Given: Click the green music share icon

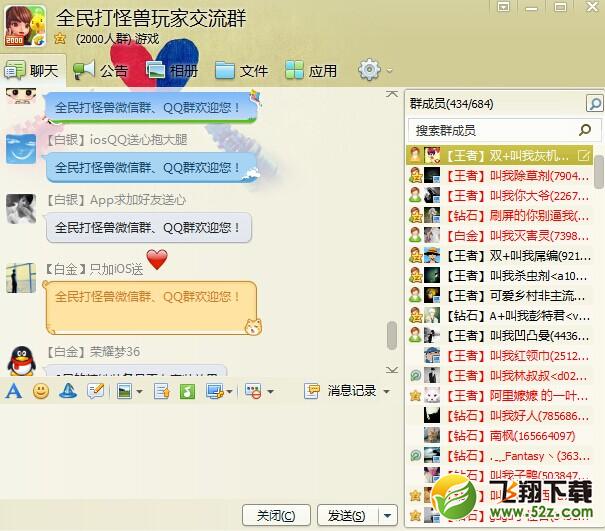Looking at the screenshot, I should [x=188, y=391].
